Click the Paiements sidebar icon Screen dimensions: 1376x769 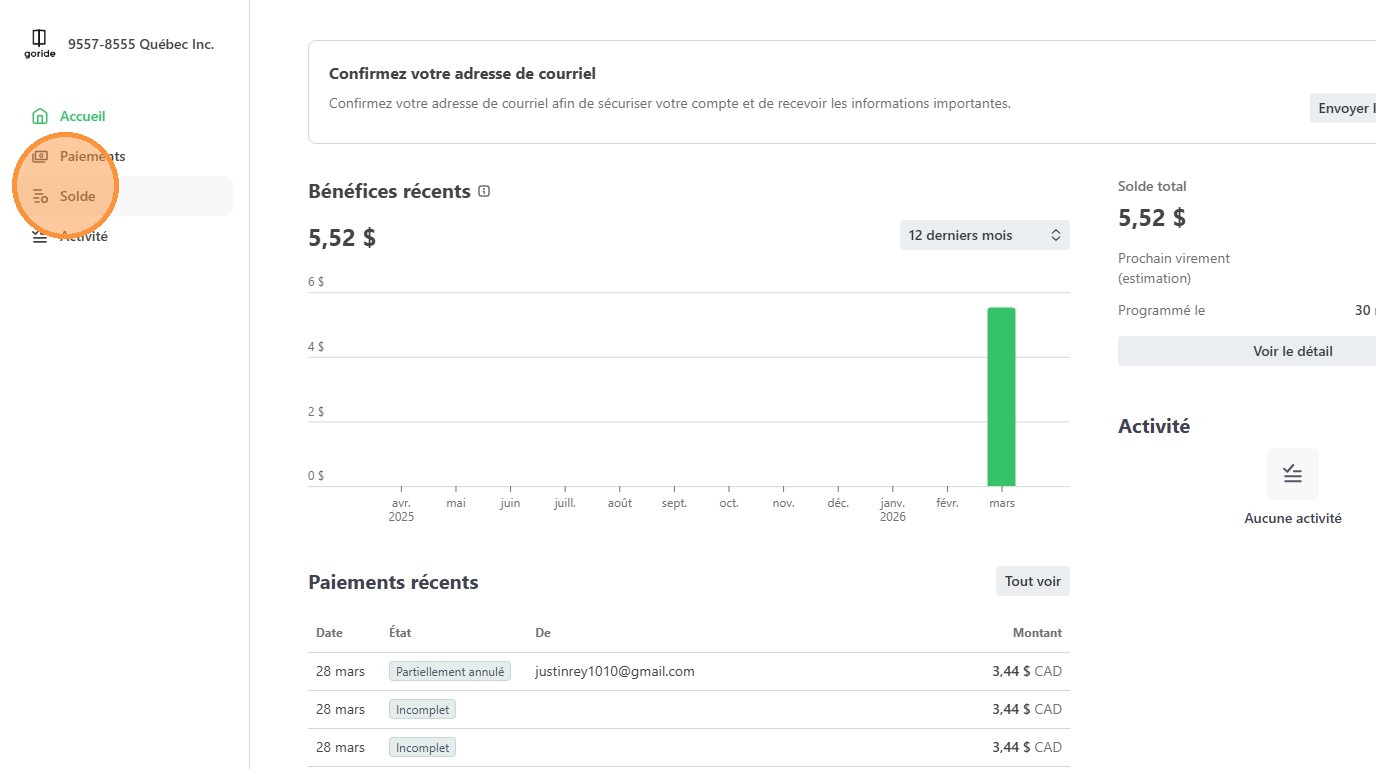[40, 156]
